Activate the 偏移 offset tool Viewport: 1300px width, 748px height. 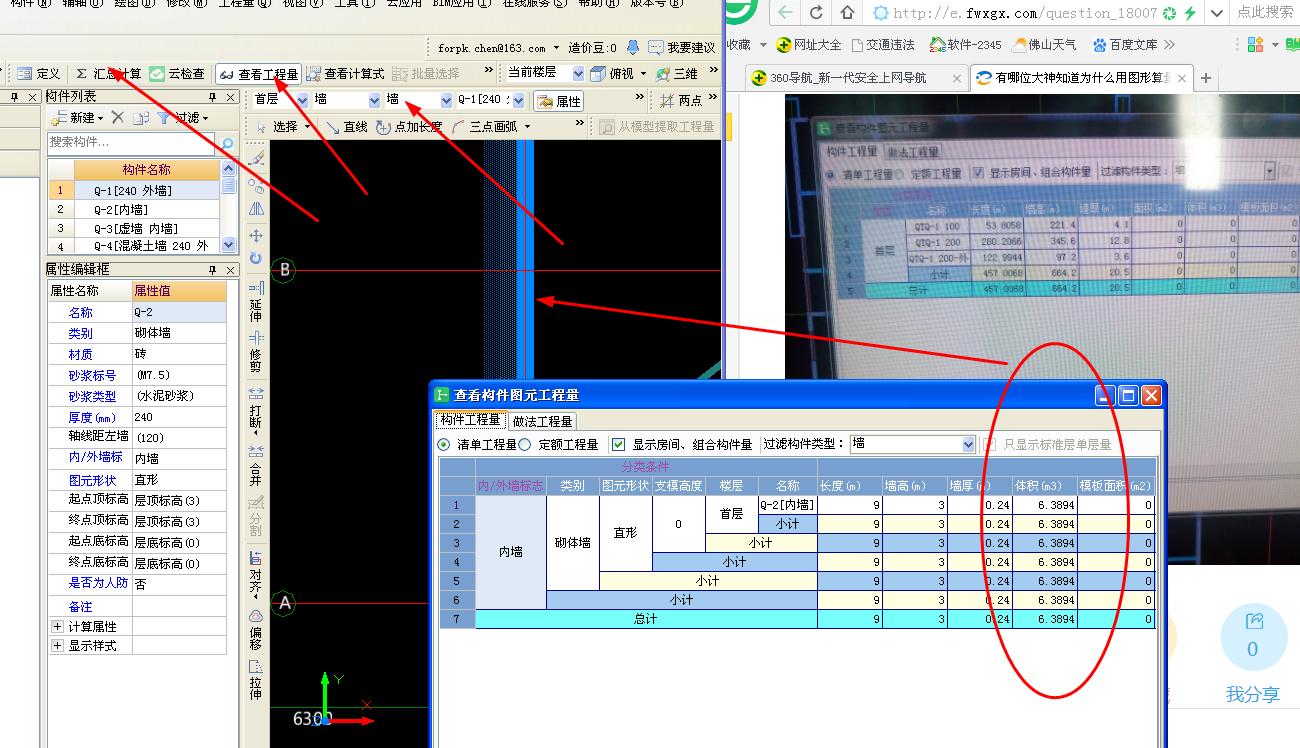[256, 630]
